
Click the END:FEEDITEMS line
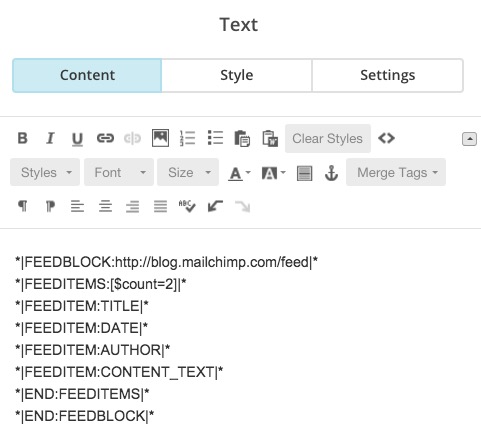82,394
